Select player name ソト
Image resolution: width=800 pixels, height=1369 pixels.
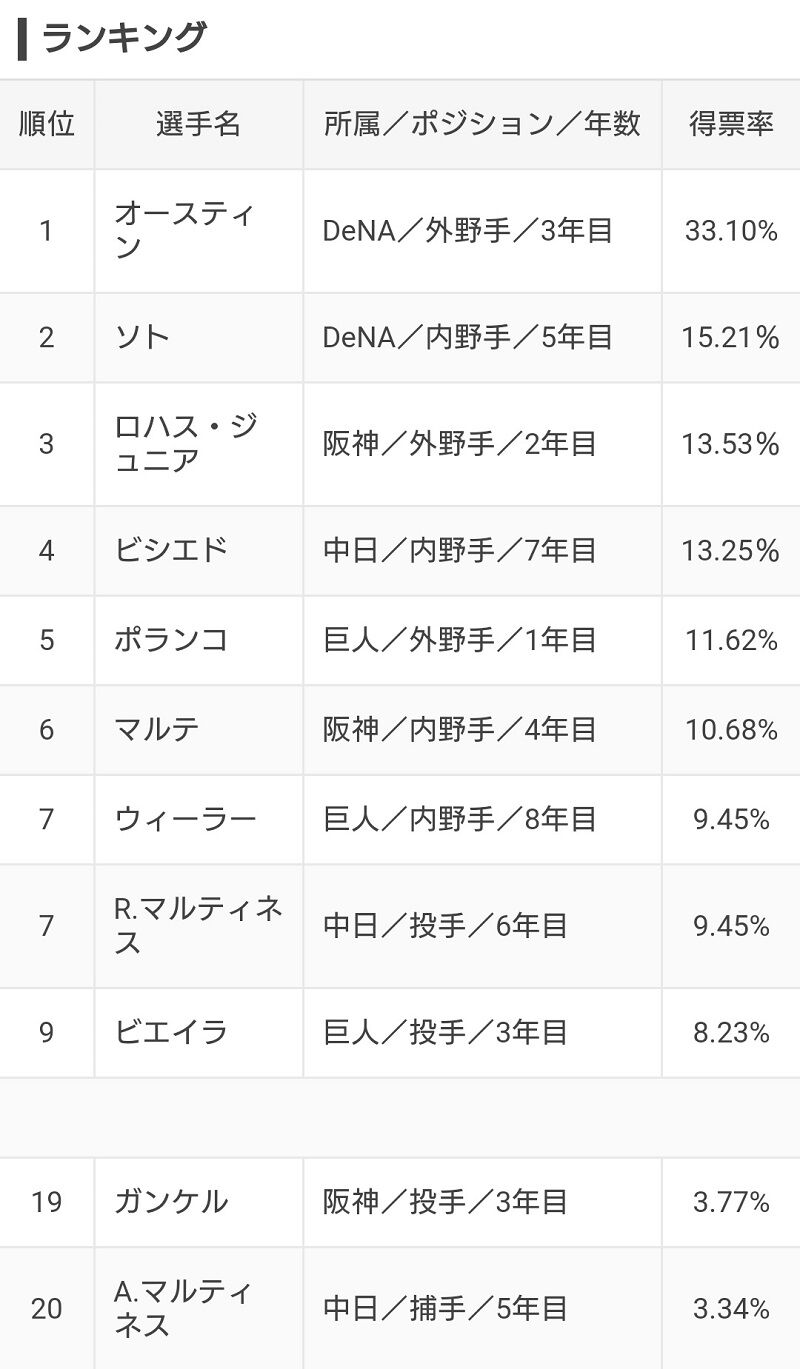click(x=143, y=338)
